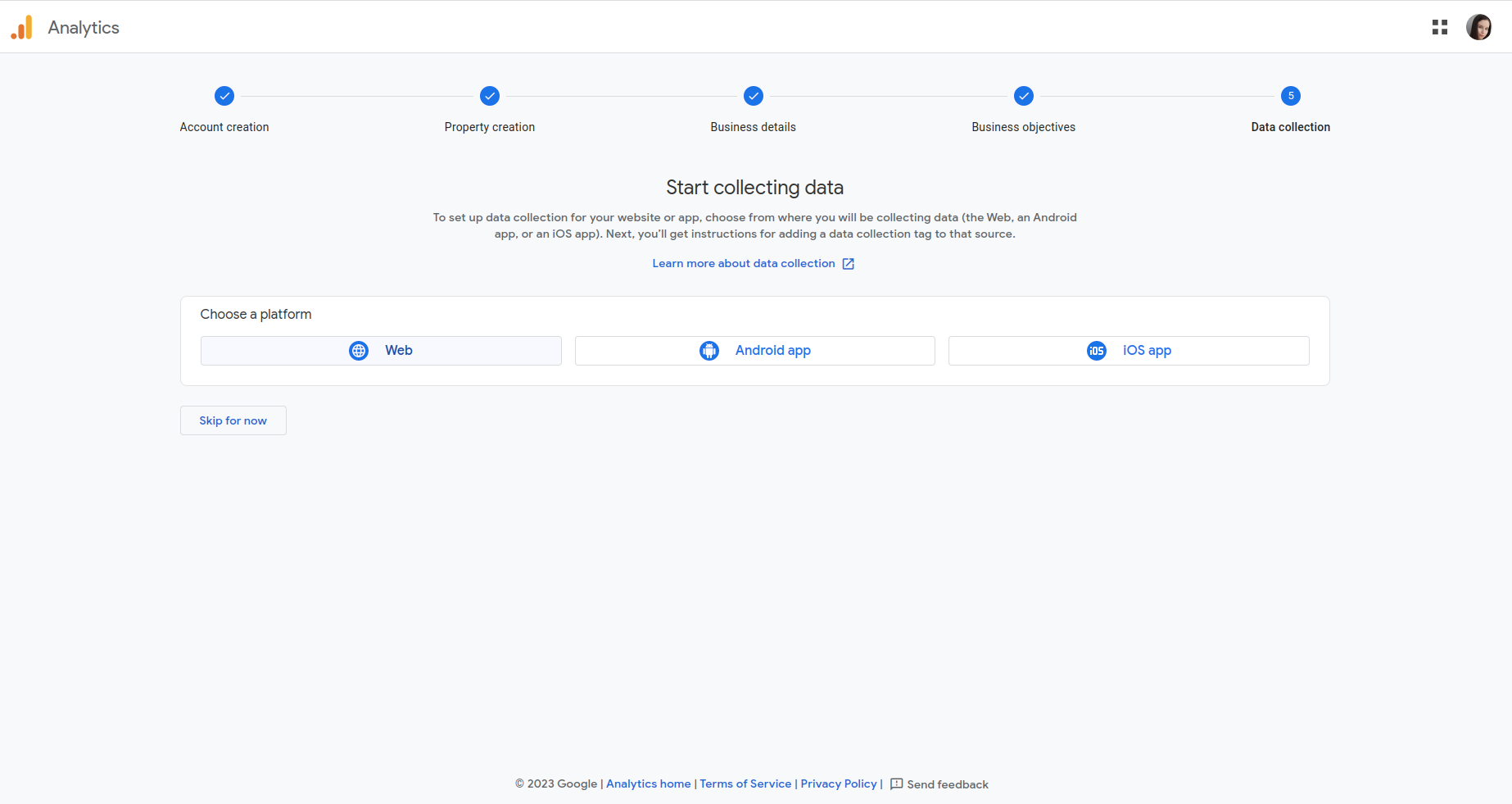
Task: Click the Skip for now button
Action: (233, 420)
